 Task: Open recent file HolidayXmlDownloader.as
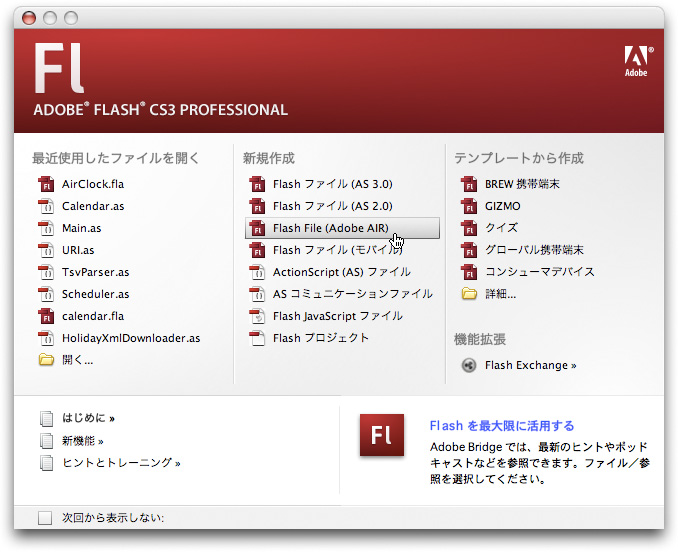pos(131,338)
